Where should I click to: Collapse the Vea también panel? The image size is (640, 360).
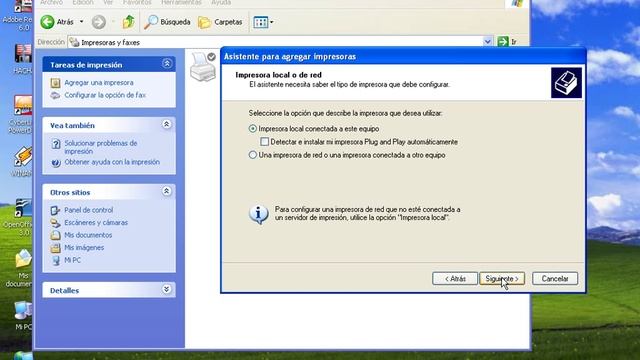167,124
